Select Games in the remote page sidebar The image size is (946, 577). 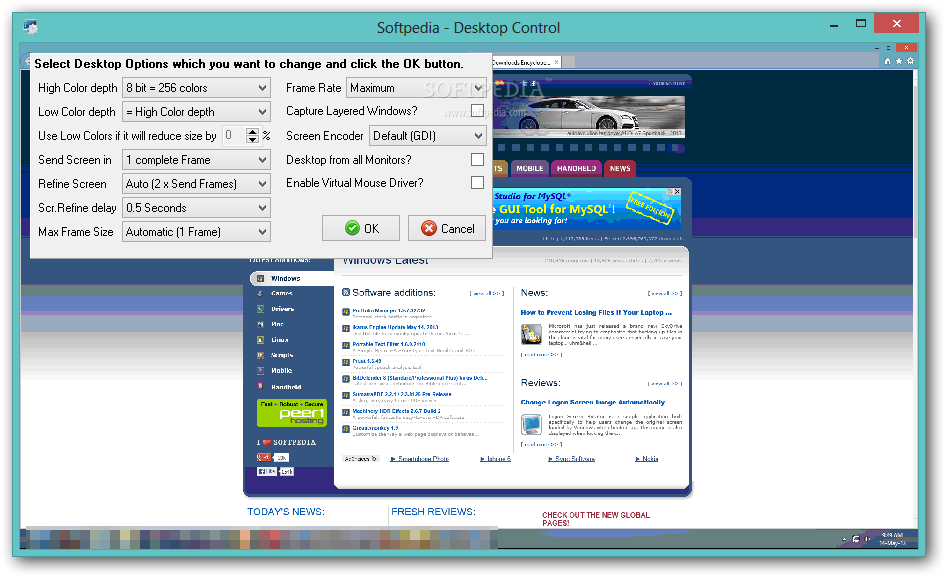click(282, 293)
